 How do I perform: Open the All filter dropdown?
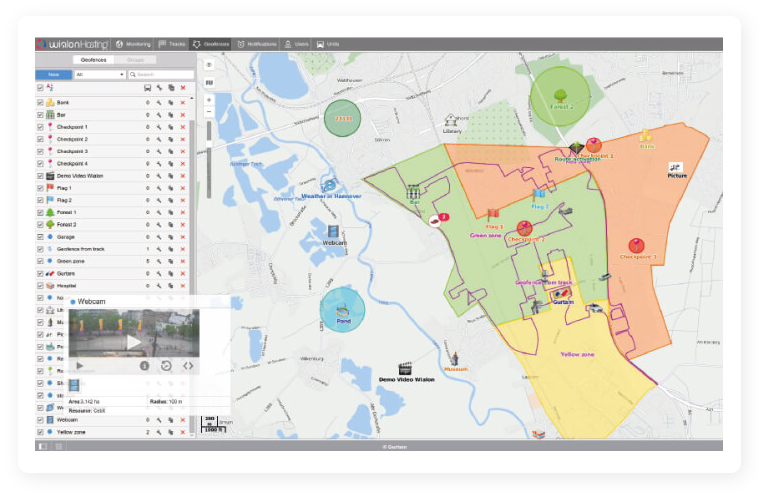(100, 74)
